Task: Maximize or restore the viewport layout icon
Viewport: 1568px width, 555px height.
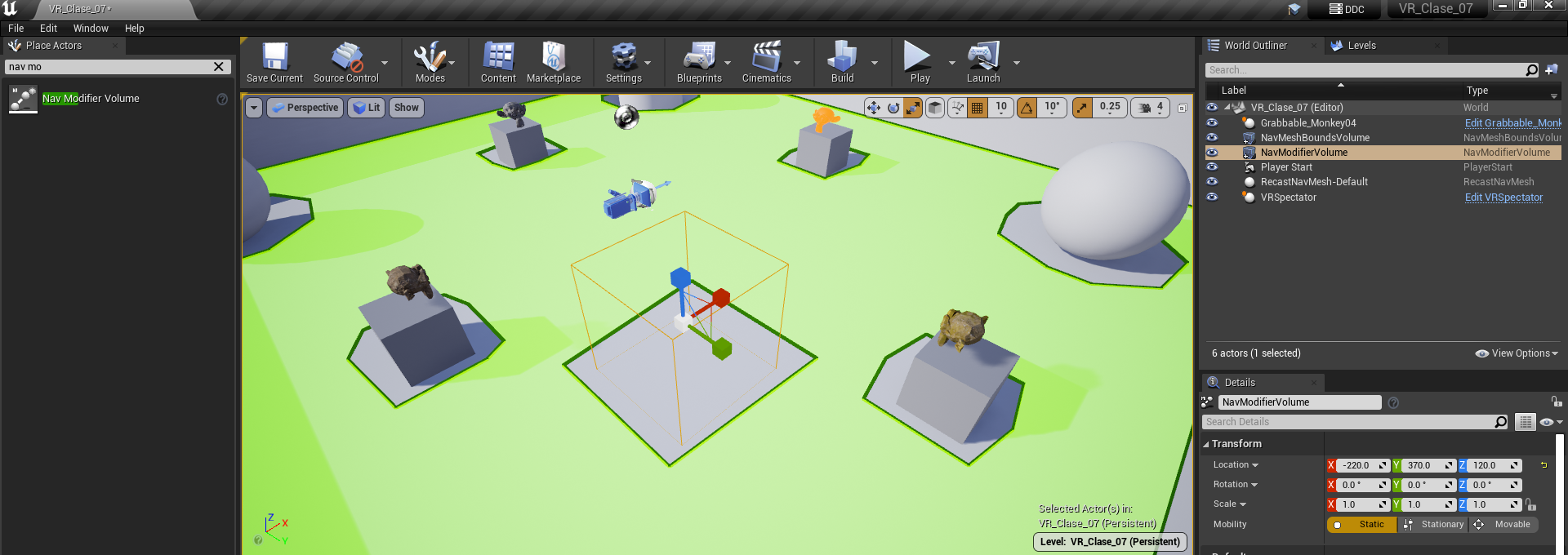Action: pyautogui.click(x=1182, y=108)
